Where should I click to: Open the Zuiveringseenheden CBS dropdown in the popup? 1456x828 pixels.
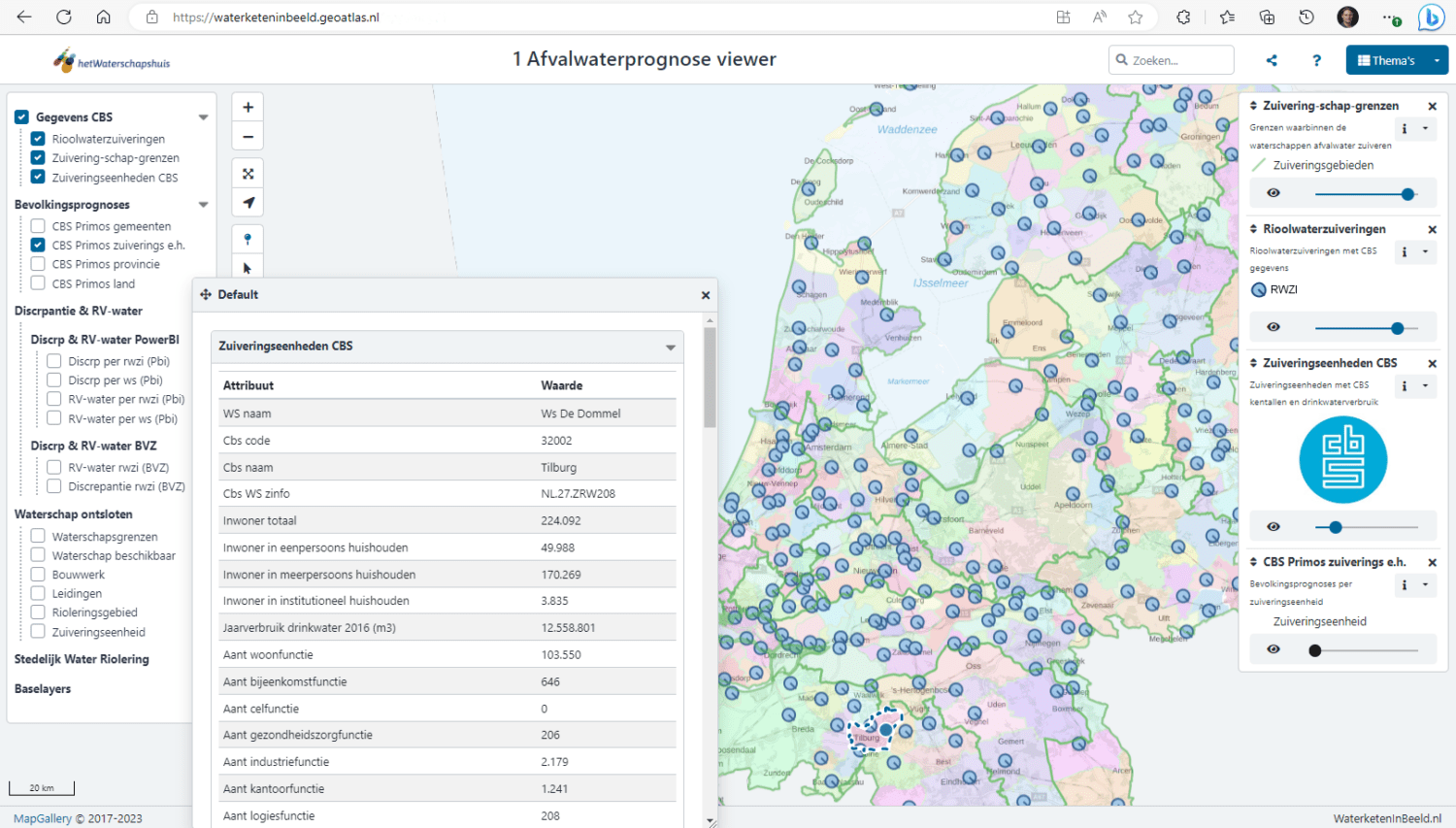(669, 347)
